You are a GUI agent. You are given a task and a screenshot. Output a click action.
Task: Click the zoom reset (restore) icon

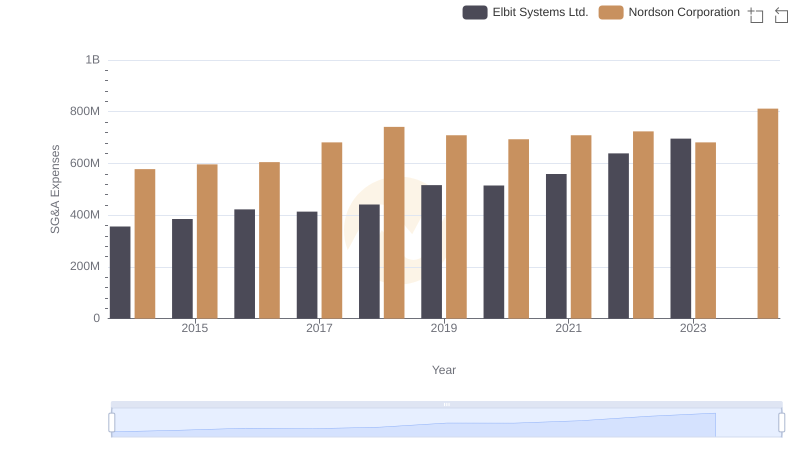pos(781,15)
